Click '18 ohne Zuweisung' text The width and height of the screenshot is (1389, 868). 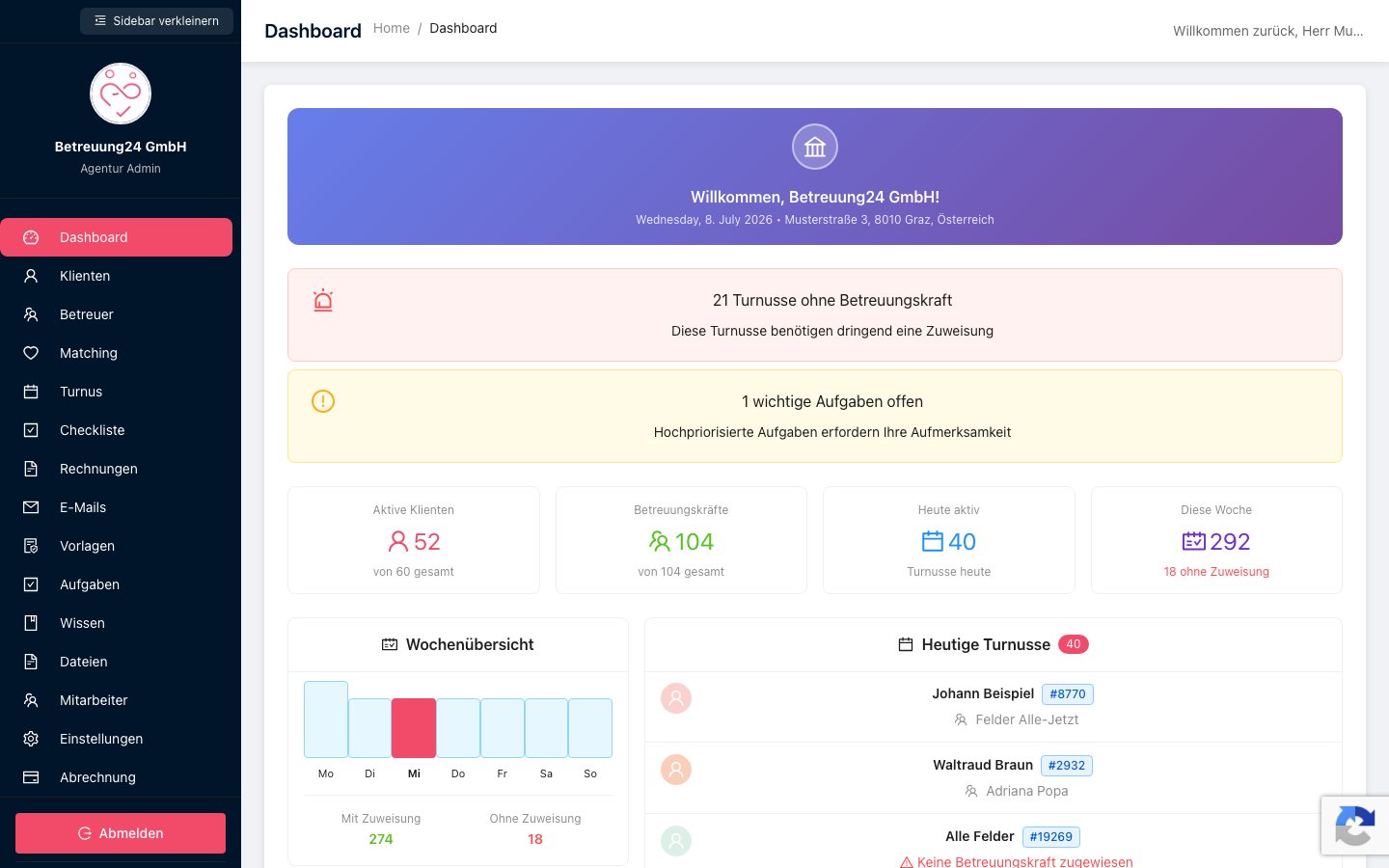click(x=1216, y=572)
